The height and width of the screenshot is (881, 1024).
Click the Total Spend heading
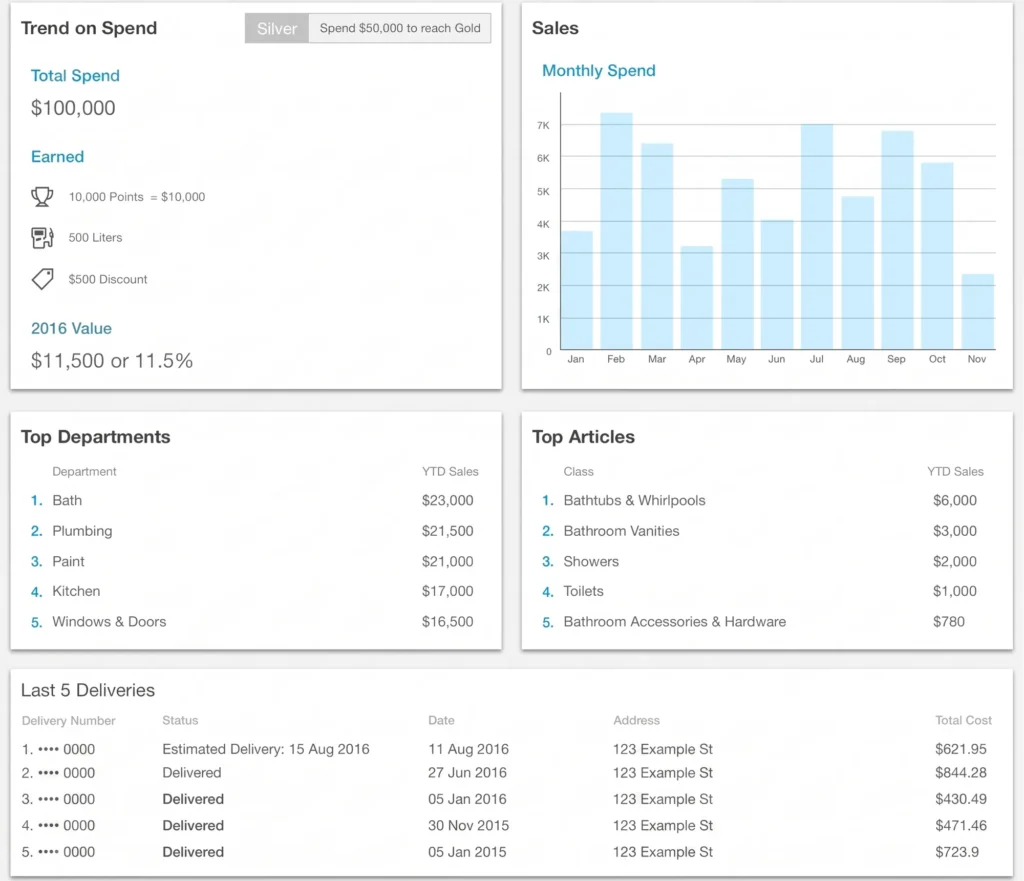click(75, 76)
